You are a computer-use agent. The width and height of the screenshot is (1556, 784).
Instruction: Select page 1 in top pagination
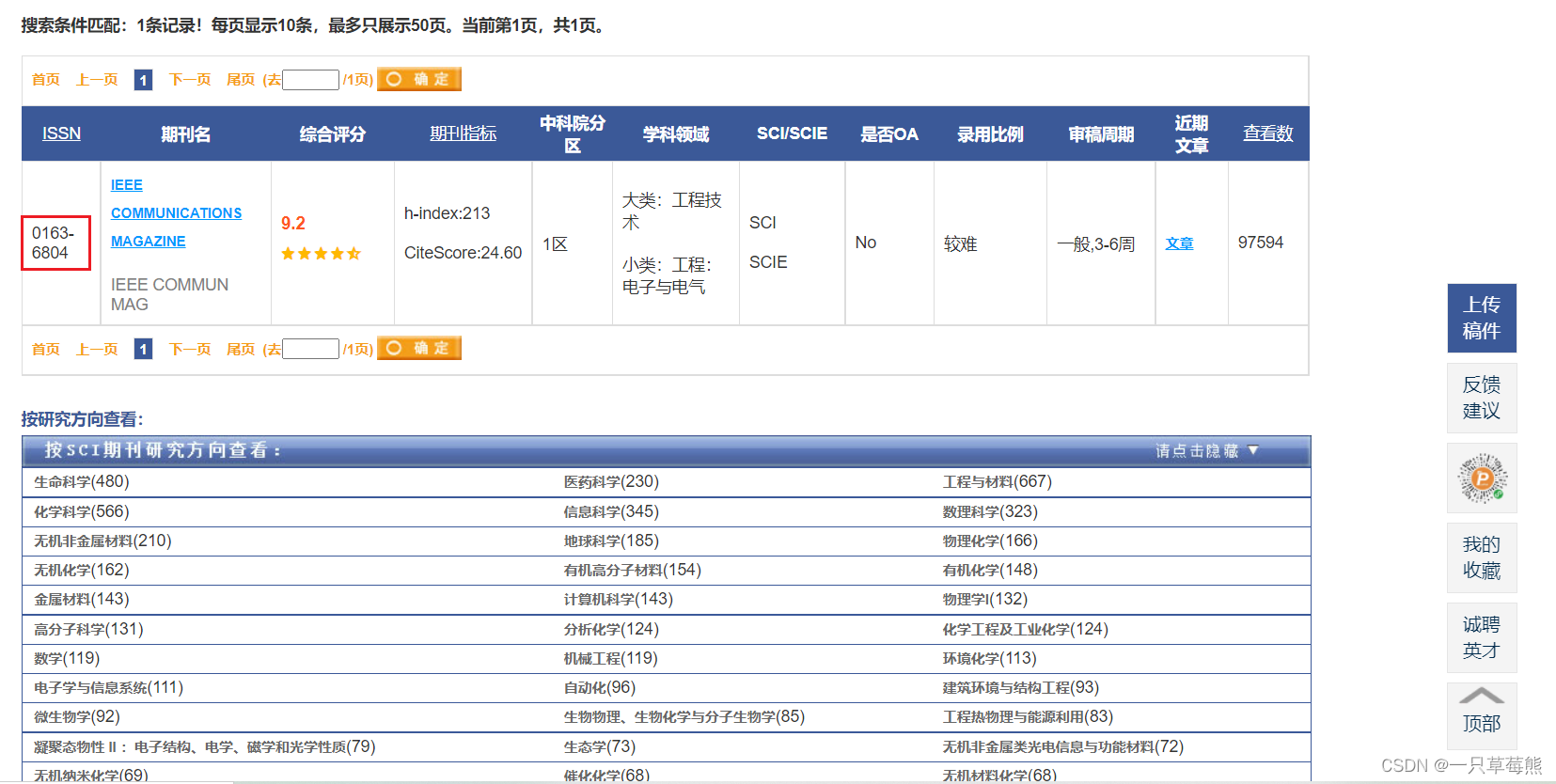[x=143, y=80]
